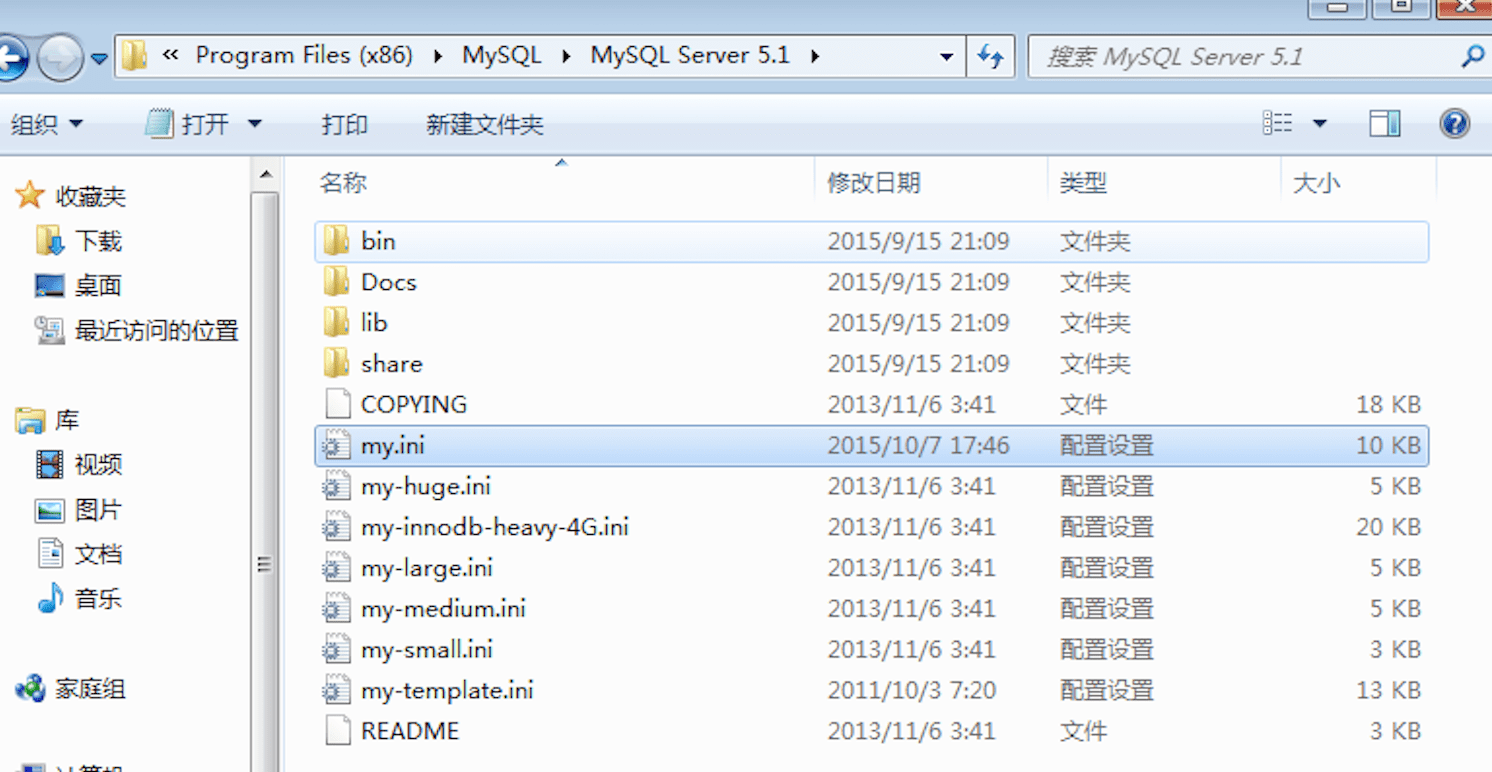Click the my-template.ini file icon
Screen dimensions: 1492x772
pyautogui.click(x=337, y=690)
